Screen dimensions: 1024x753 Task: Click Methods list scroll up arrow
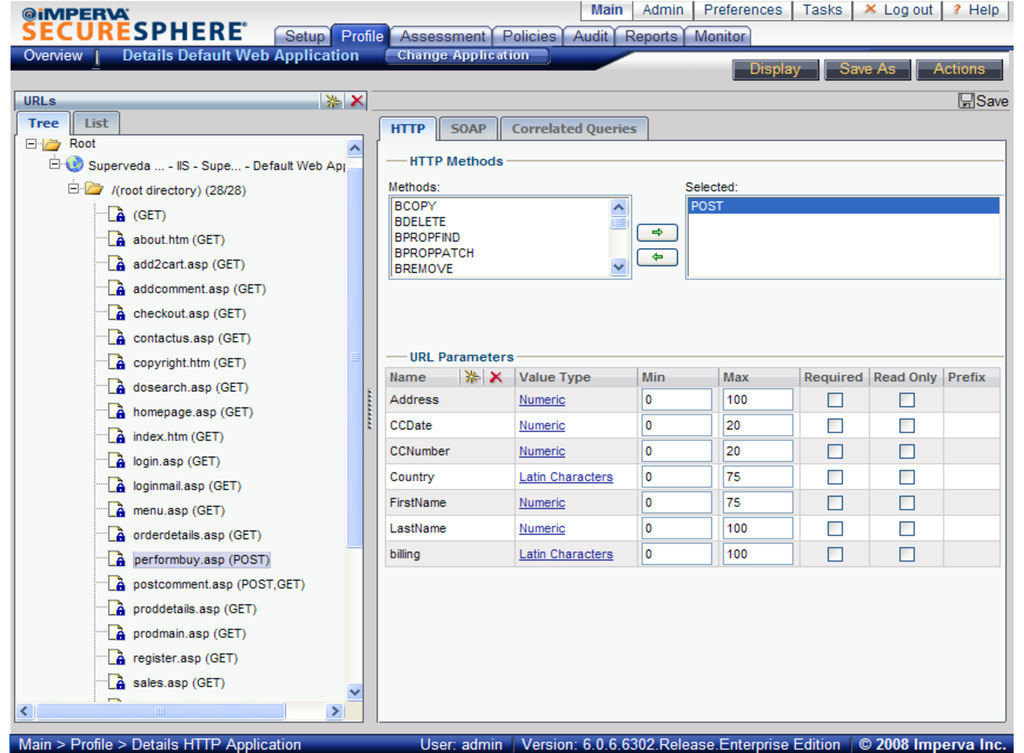(618, 208)
